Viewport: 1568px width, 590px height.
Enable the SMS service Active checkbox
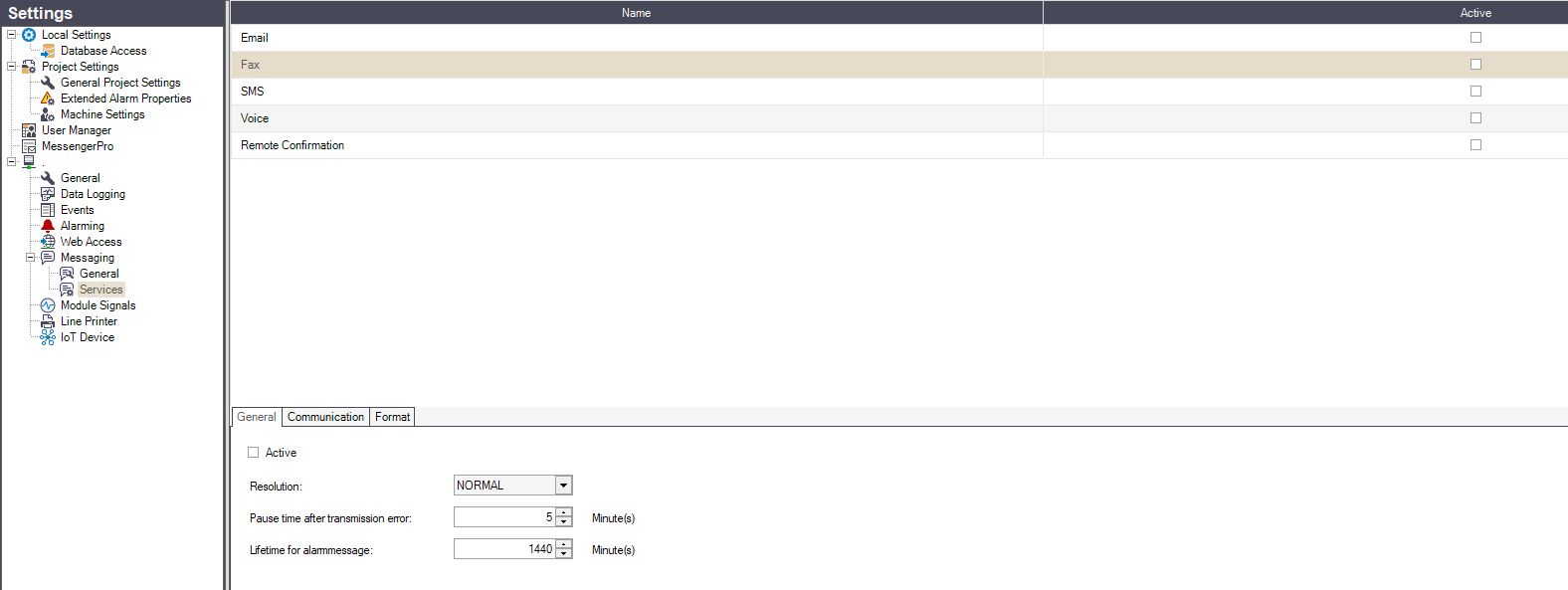pos(1475,92)
